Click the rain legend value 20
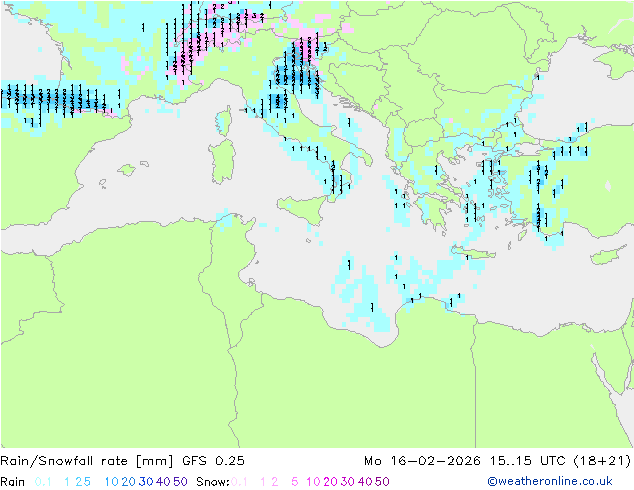Screen dimensions: 634x490 coord(129,482)
